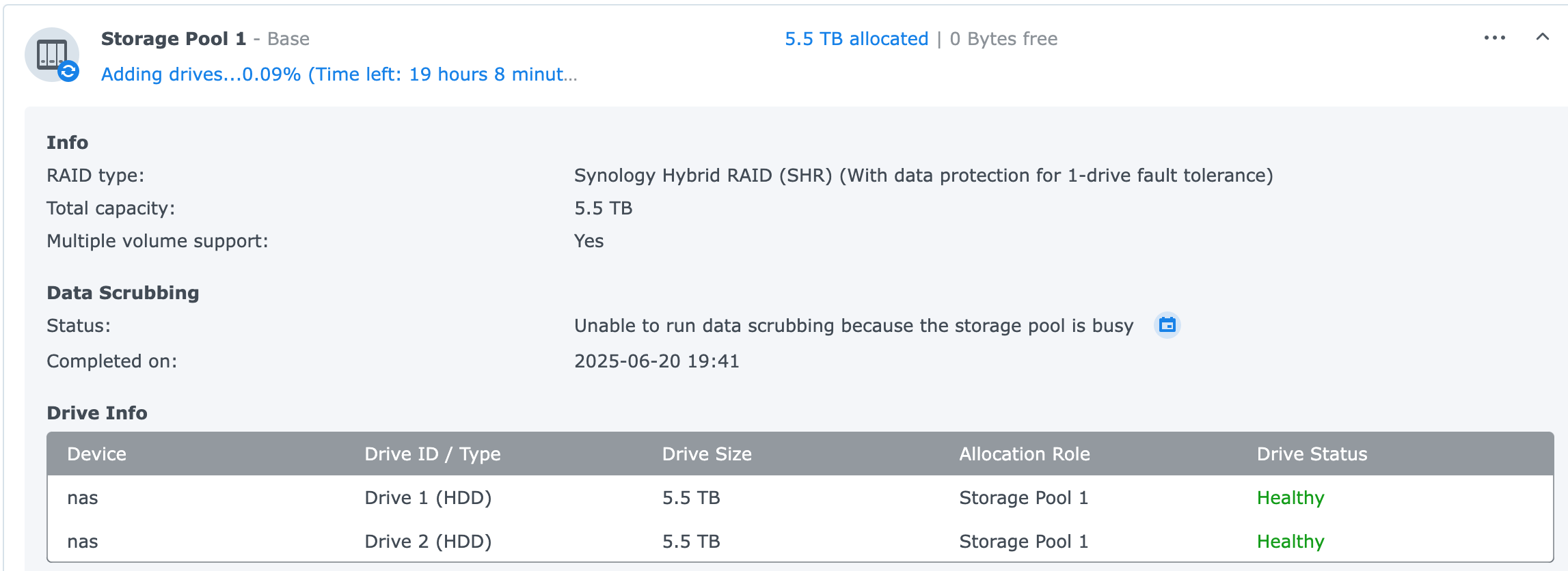Select the Drive 2 (HDD) row
The width and height of the screenshot is (1568, 571).
pos(800,542)
